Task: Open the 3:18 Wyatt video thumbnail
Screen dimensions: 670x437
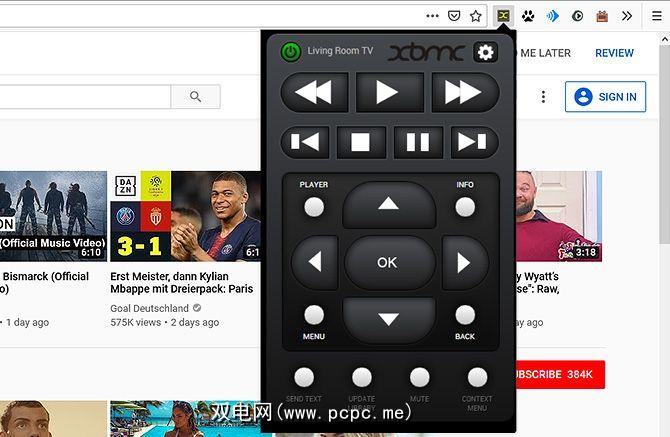Action: click(x=559, y=216)
